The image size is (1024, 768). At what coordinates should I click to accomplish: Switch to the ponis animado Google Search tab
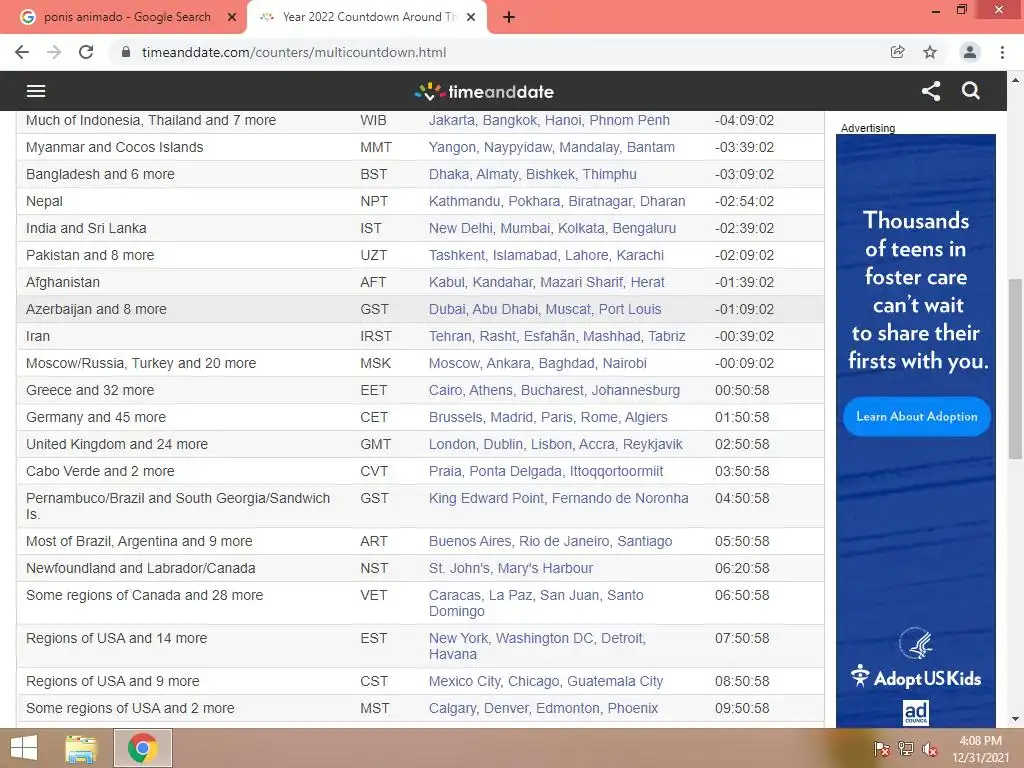click(x=127, y=18)
